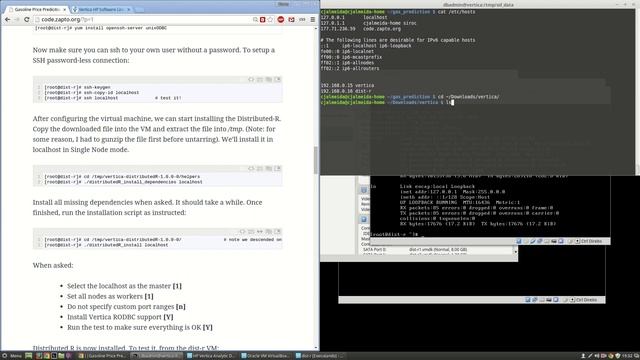Click hard disk indicator in front VM status bar
640x360 pixels.
point(519,241)
